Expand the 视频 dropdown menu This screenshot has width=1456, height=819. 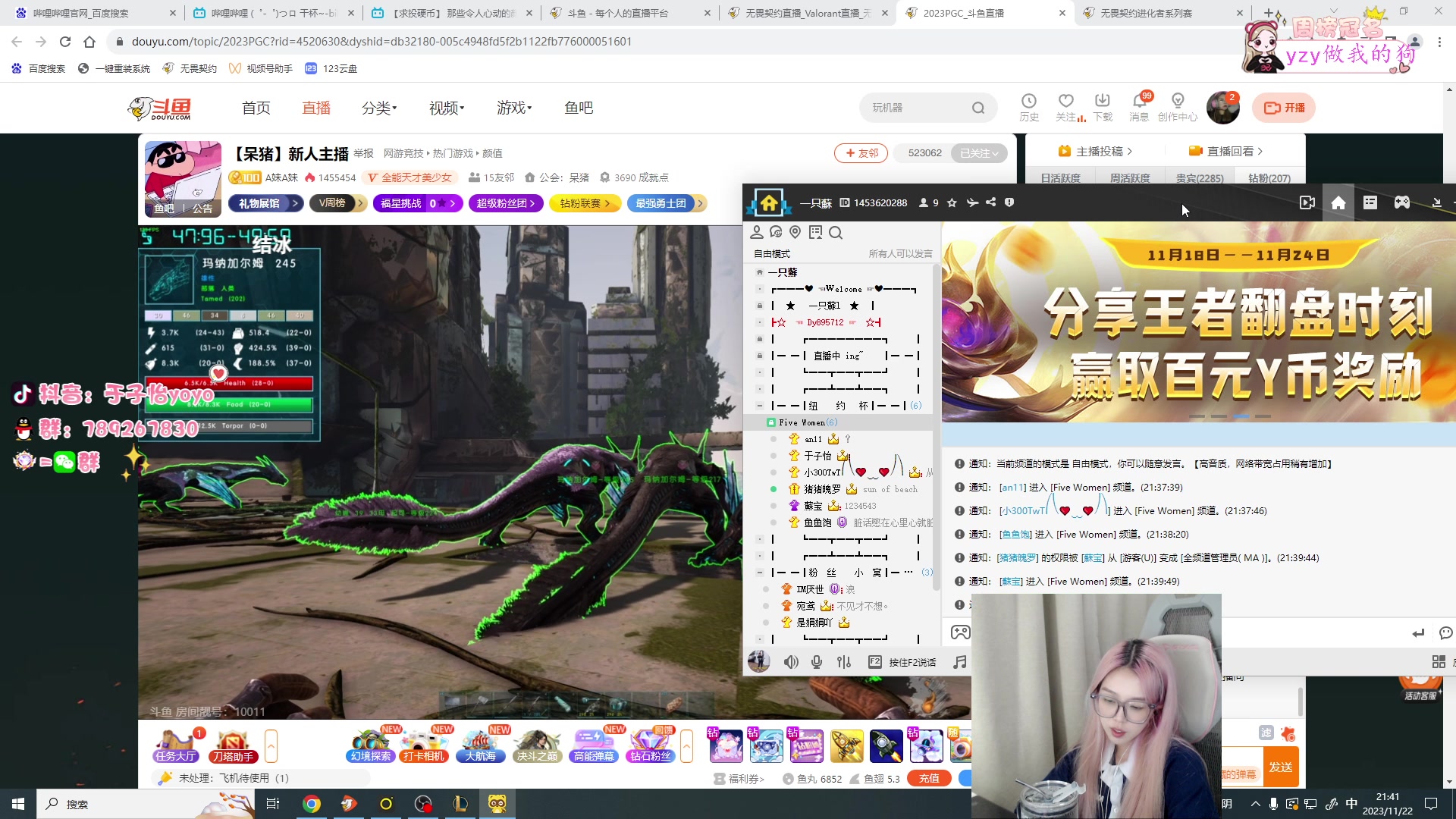[x=447, y=108]
